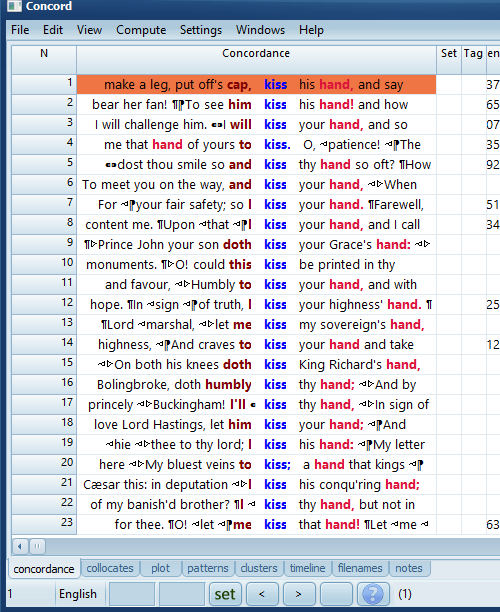Screen dimensions: 500x612
Task: Click the Set column header
Action: tap(449, 60)
